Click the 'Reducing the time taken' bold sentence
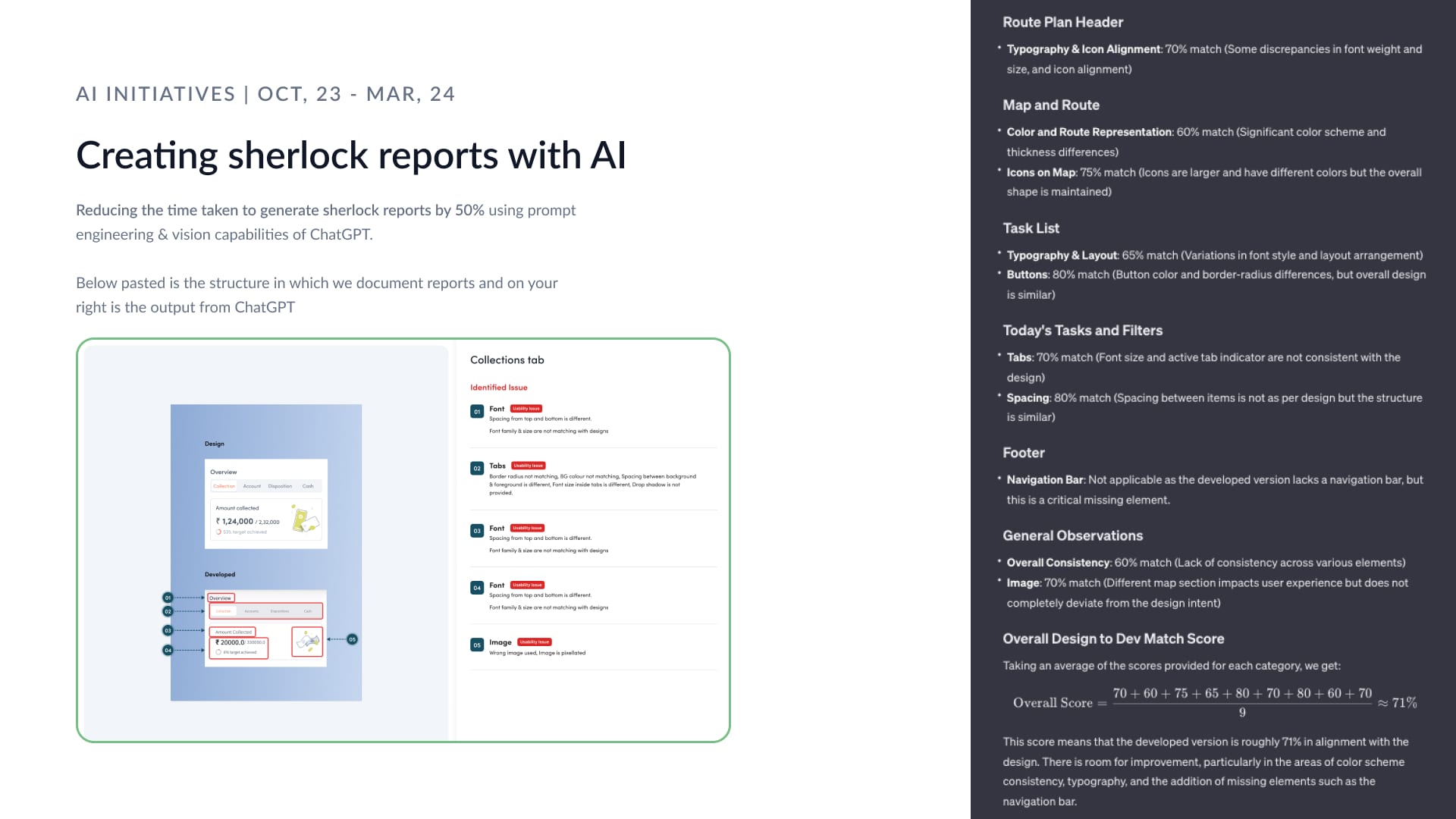The image size is (1456, 819). [280, 210]
